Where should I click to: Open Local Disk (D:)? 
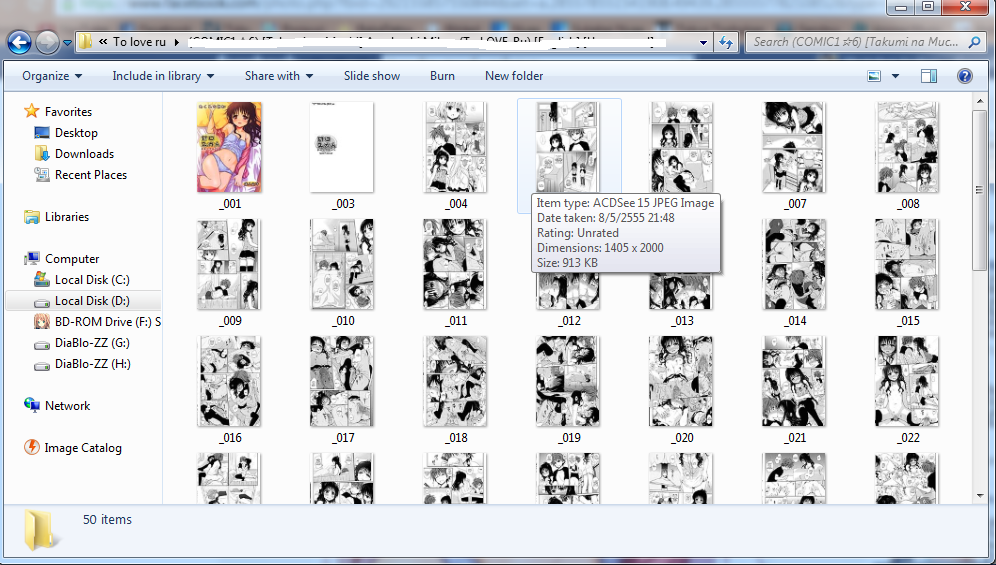click(92, 300)
